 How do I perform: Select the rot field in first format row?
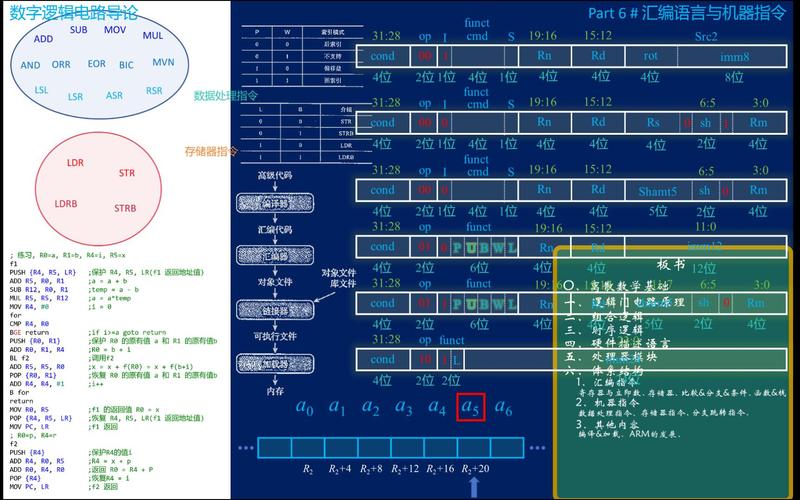pyautogui.click(x=651, y=56)
